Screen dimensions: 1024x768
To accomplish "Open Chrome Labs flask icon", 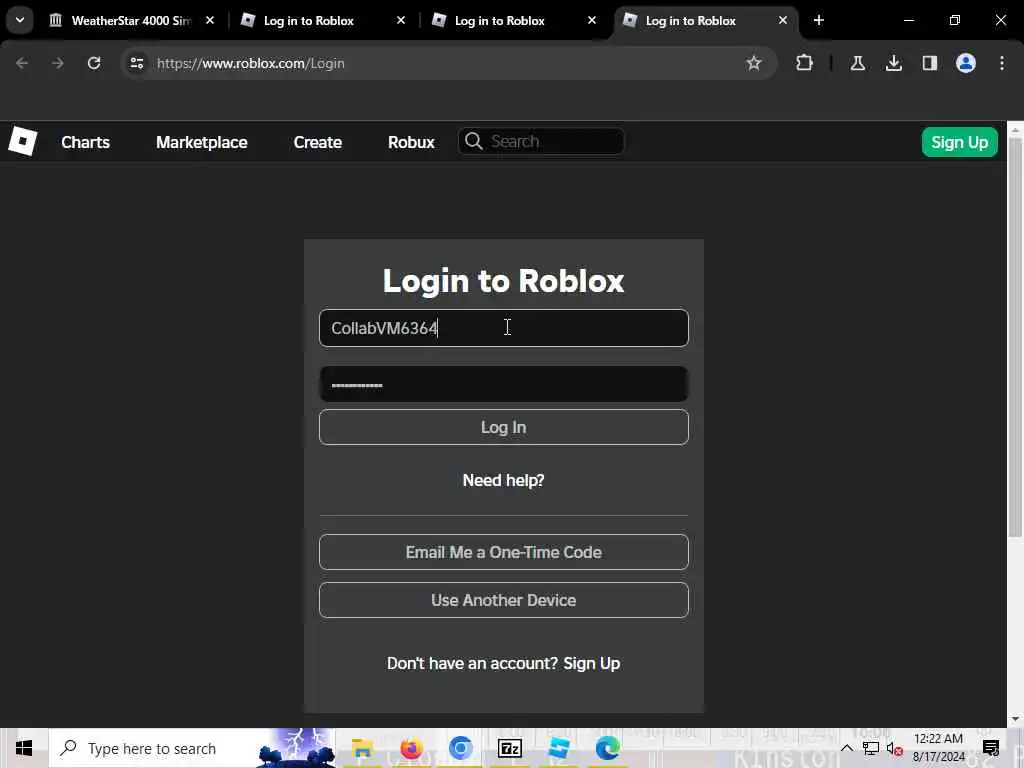I will [857, 63].
